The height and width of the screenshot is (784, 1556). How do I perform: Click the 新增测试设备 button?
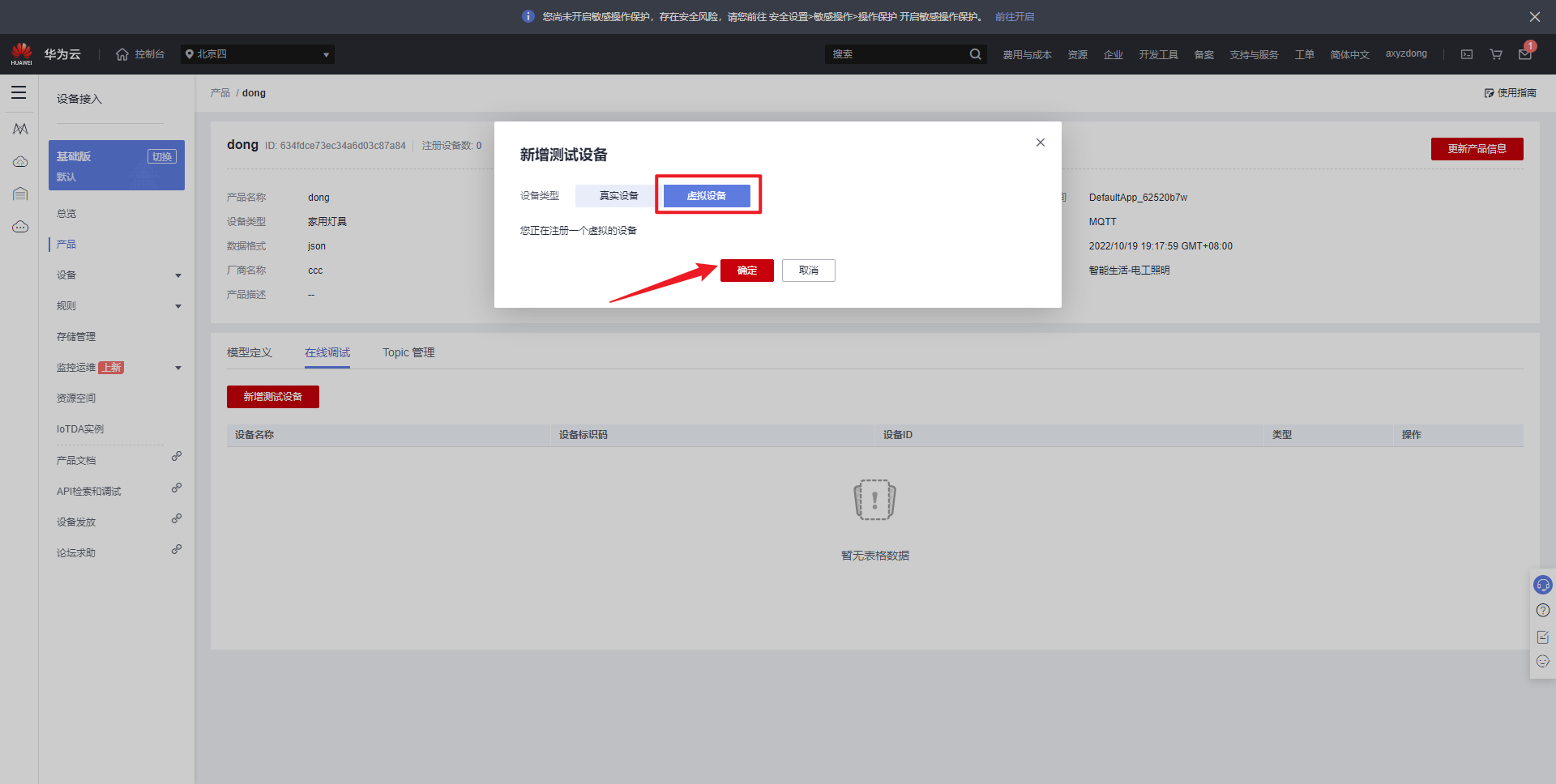273,397
